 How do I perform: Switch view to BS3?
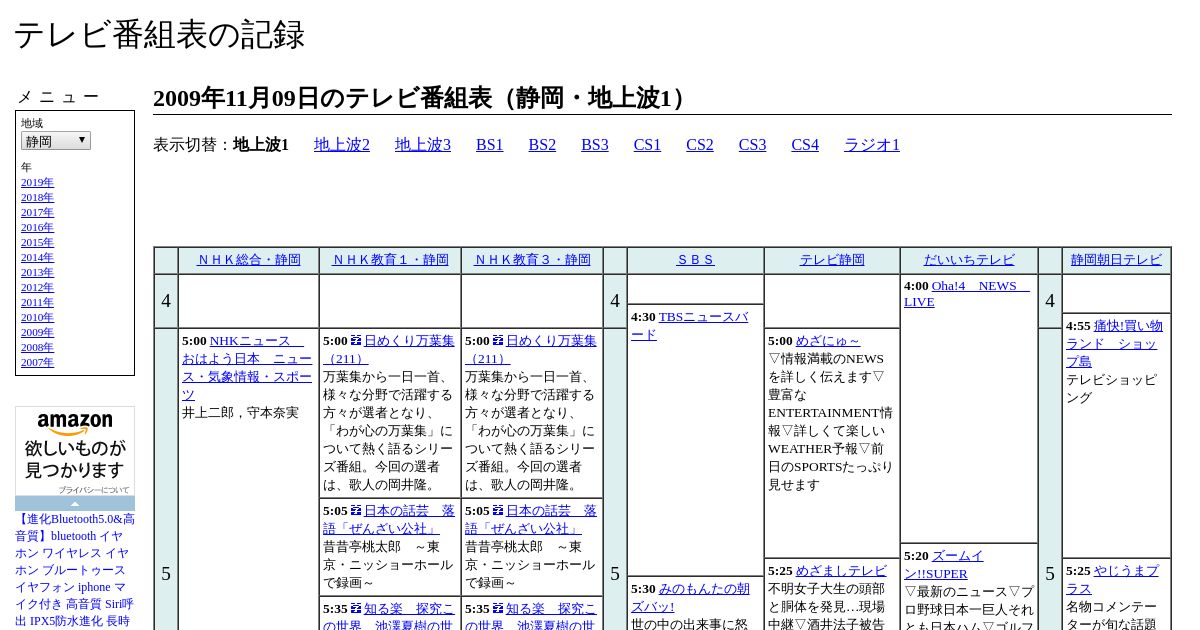pyautogui.click(x=595, y=145)
